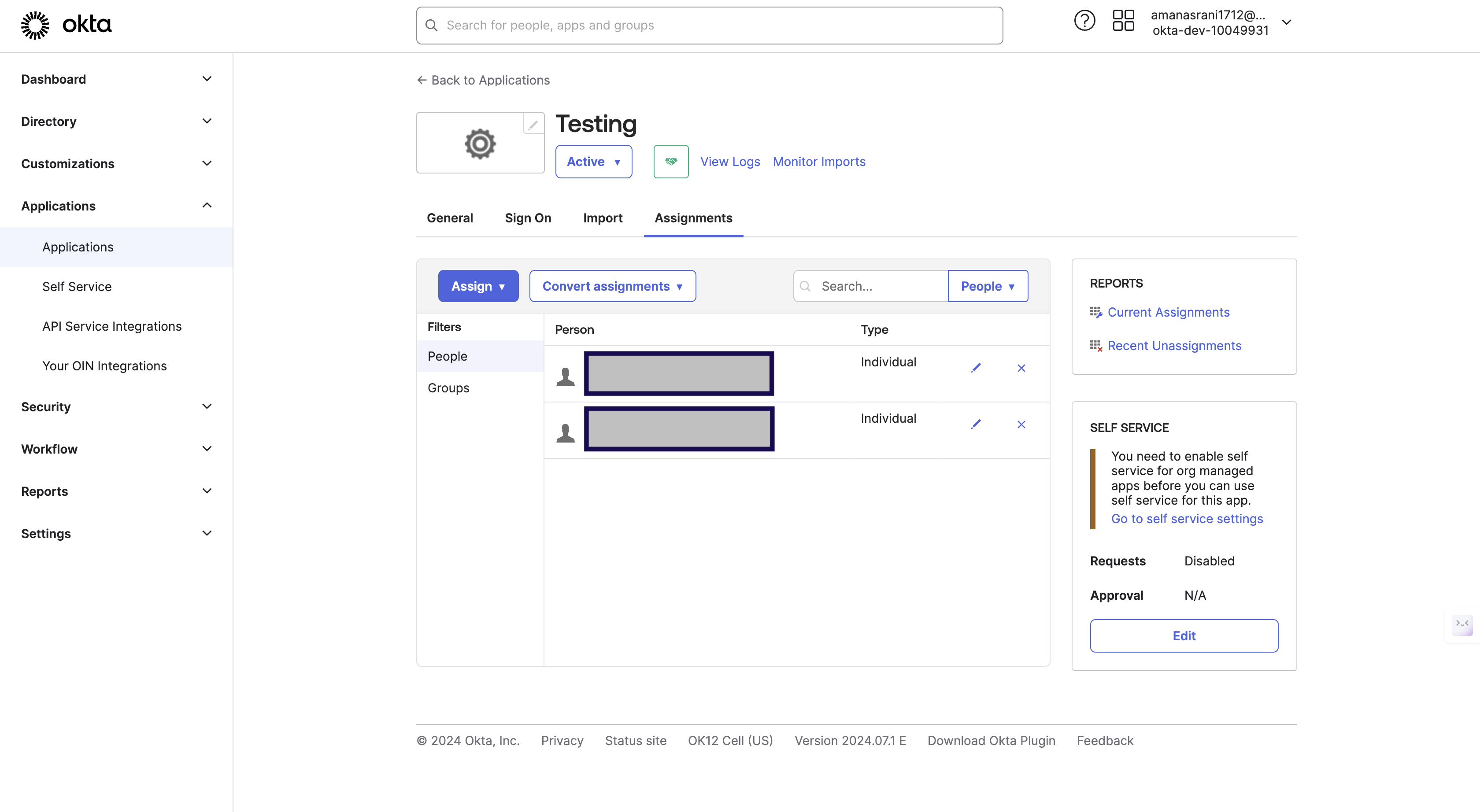
Task: Switch to the Sign On tab
Action: (x=527, y=218)
